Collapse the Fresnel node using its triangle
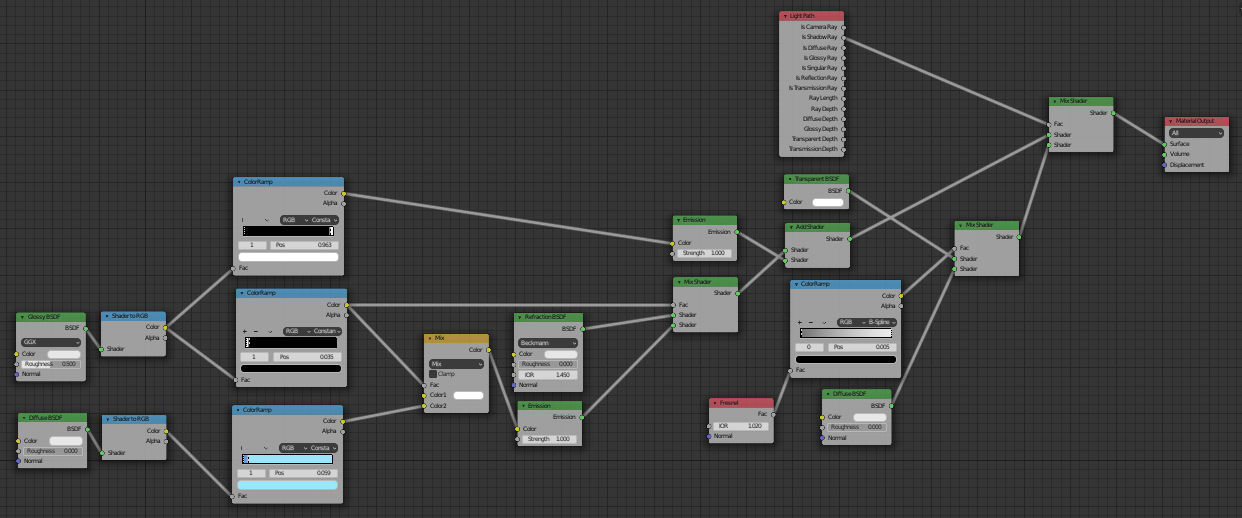Image resolution: width=1242 pixels, height=518 pixels. coord(715,403)
